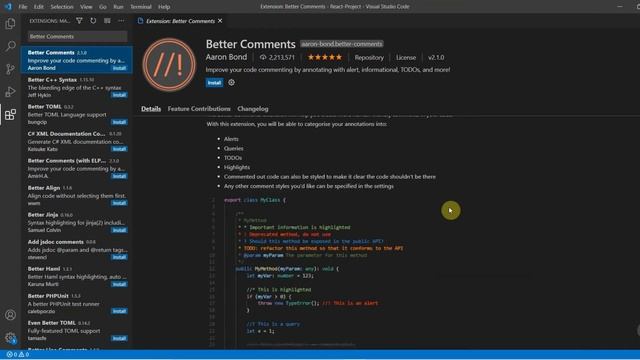Click the extensions search box

coord(77,36)
